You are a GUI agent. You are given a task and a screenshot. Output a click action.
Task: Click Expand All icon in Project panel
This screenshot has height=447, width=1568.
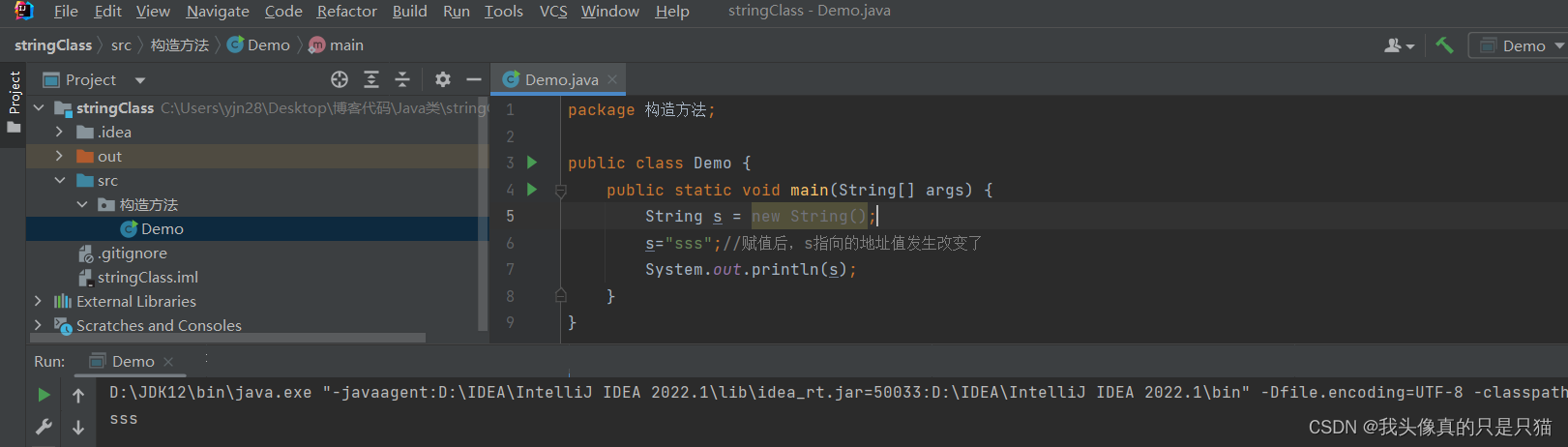click(371, 79)
